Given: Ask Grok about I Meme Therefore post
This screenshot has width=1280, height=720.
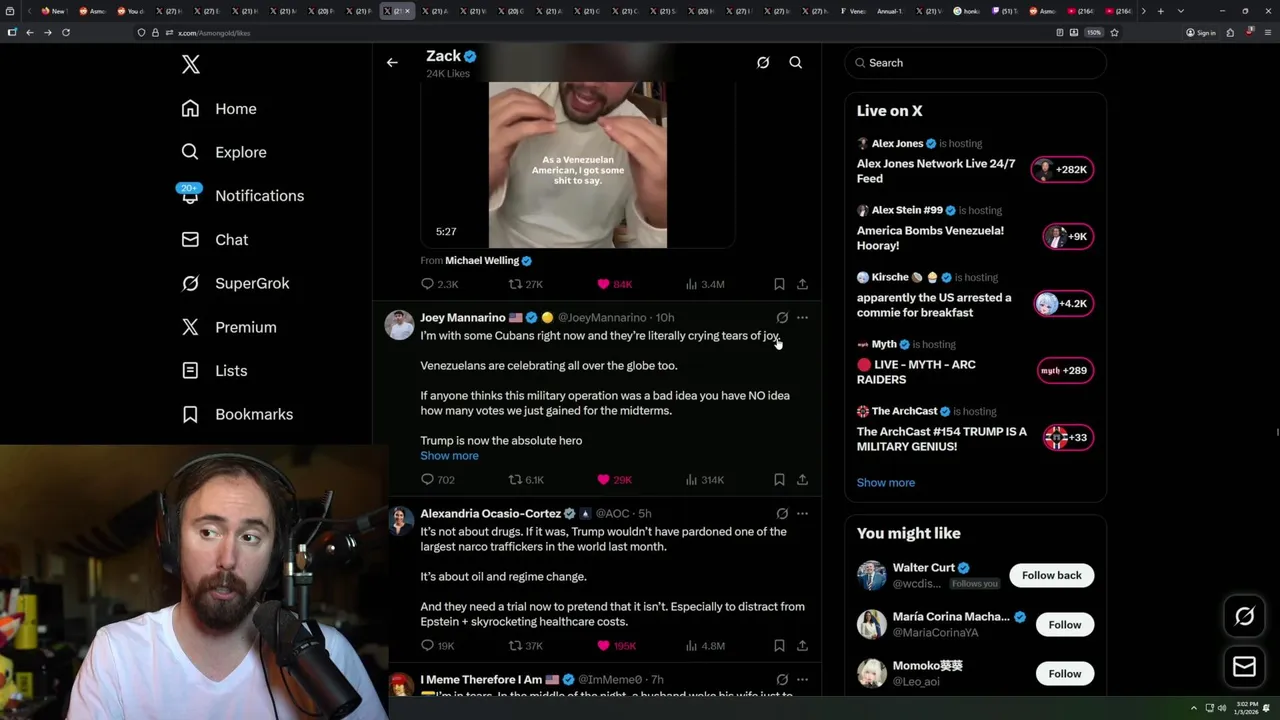Looking at the screenshot, I should [x=782, y=680].
